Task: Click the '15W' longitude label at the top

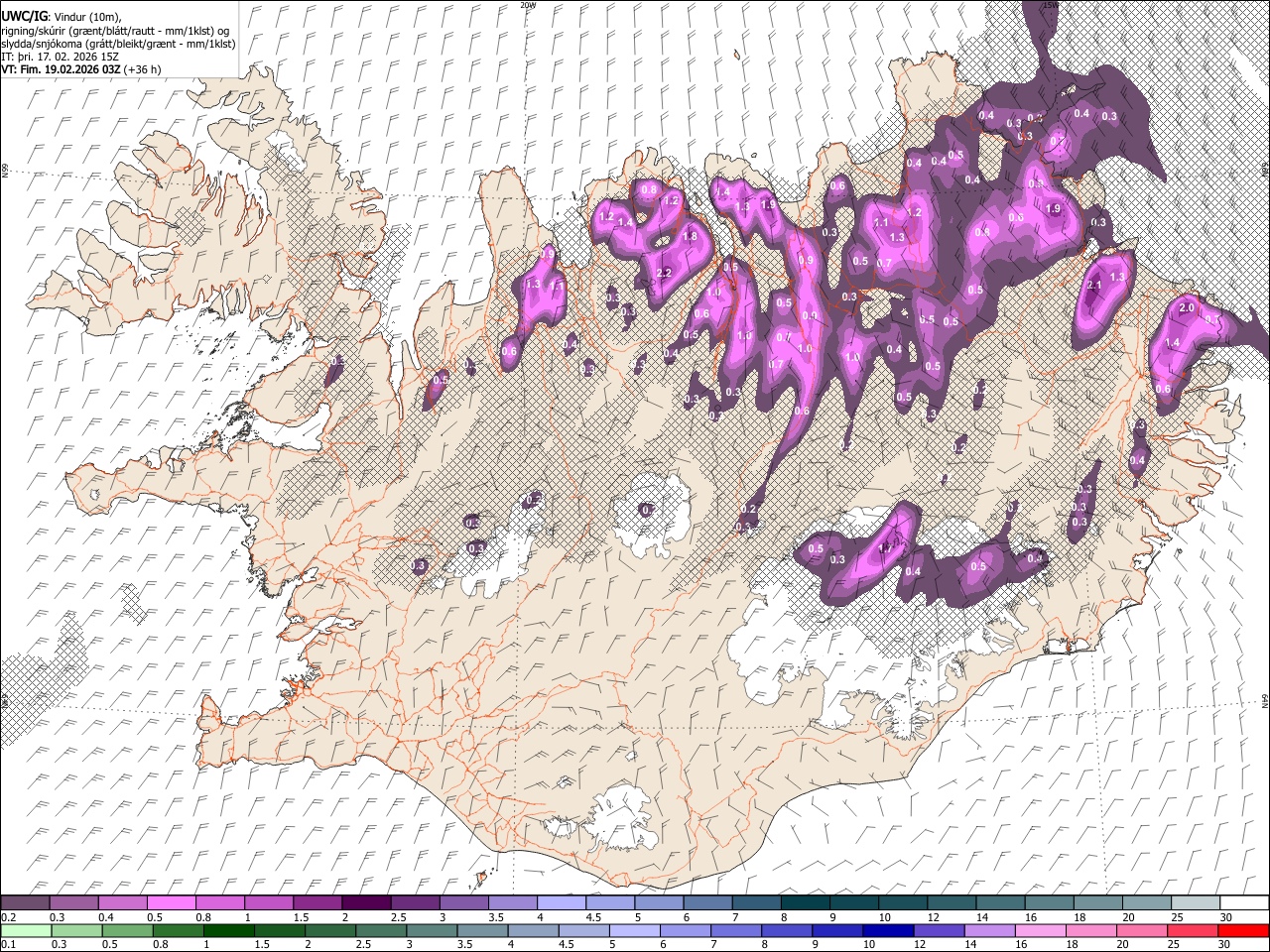Action: pos(1052,5)
